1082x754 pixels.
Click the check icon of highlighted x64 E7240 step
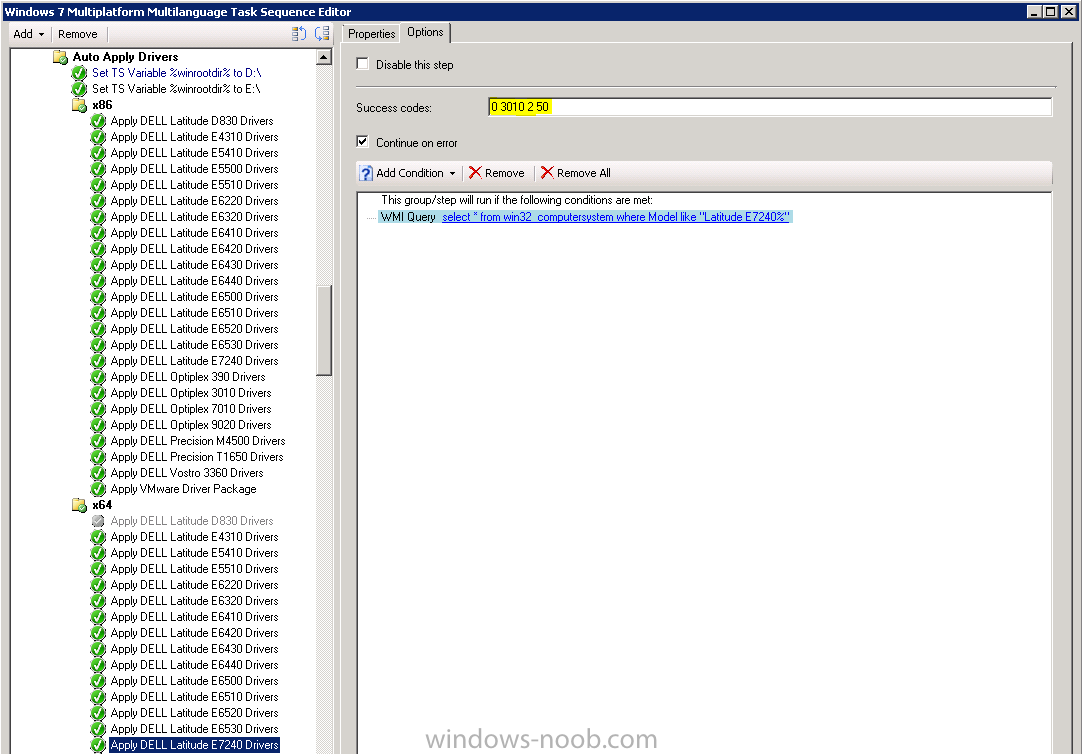pos(98,745)
